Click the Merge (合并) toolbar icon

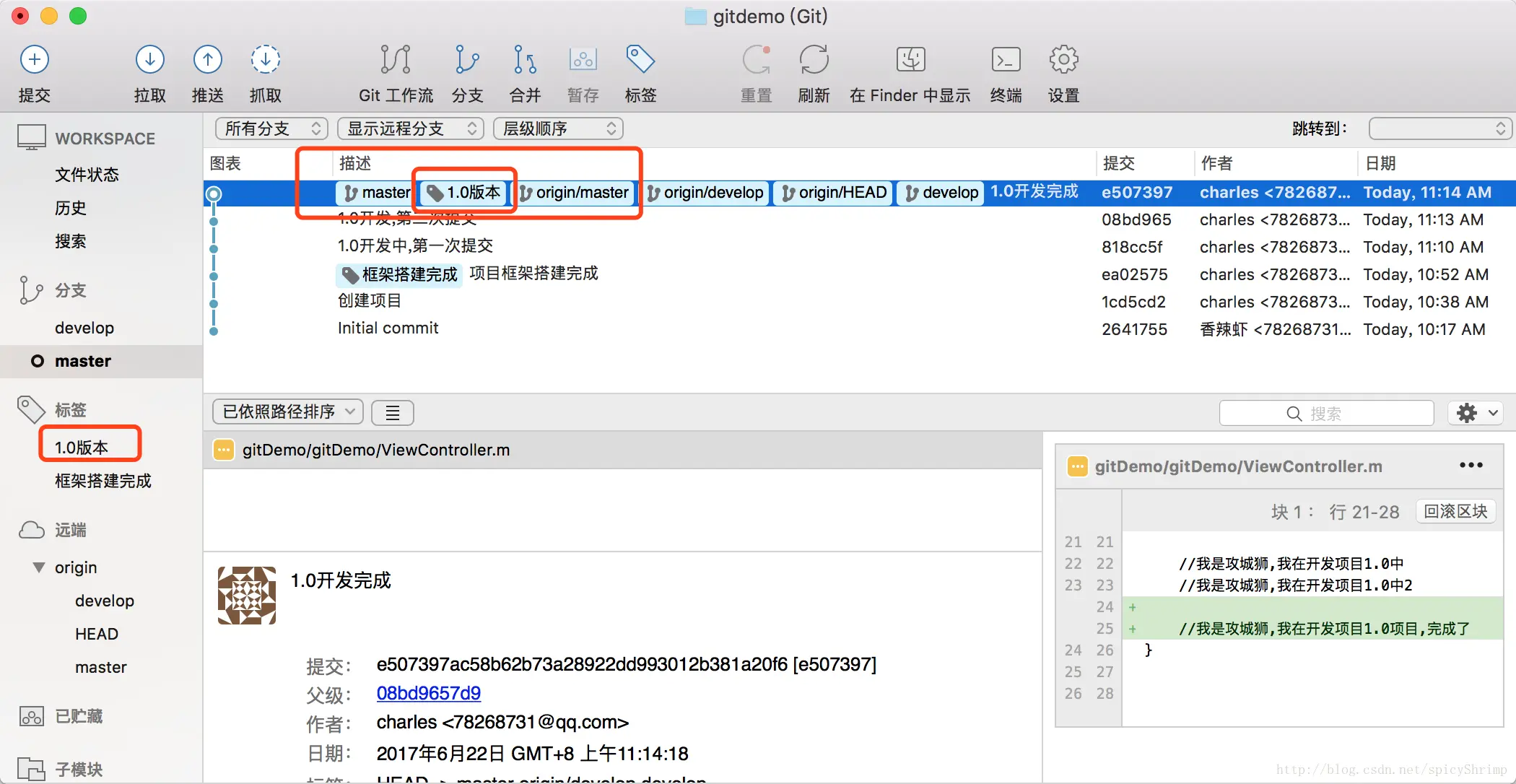525,60
